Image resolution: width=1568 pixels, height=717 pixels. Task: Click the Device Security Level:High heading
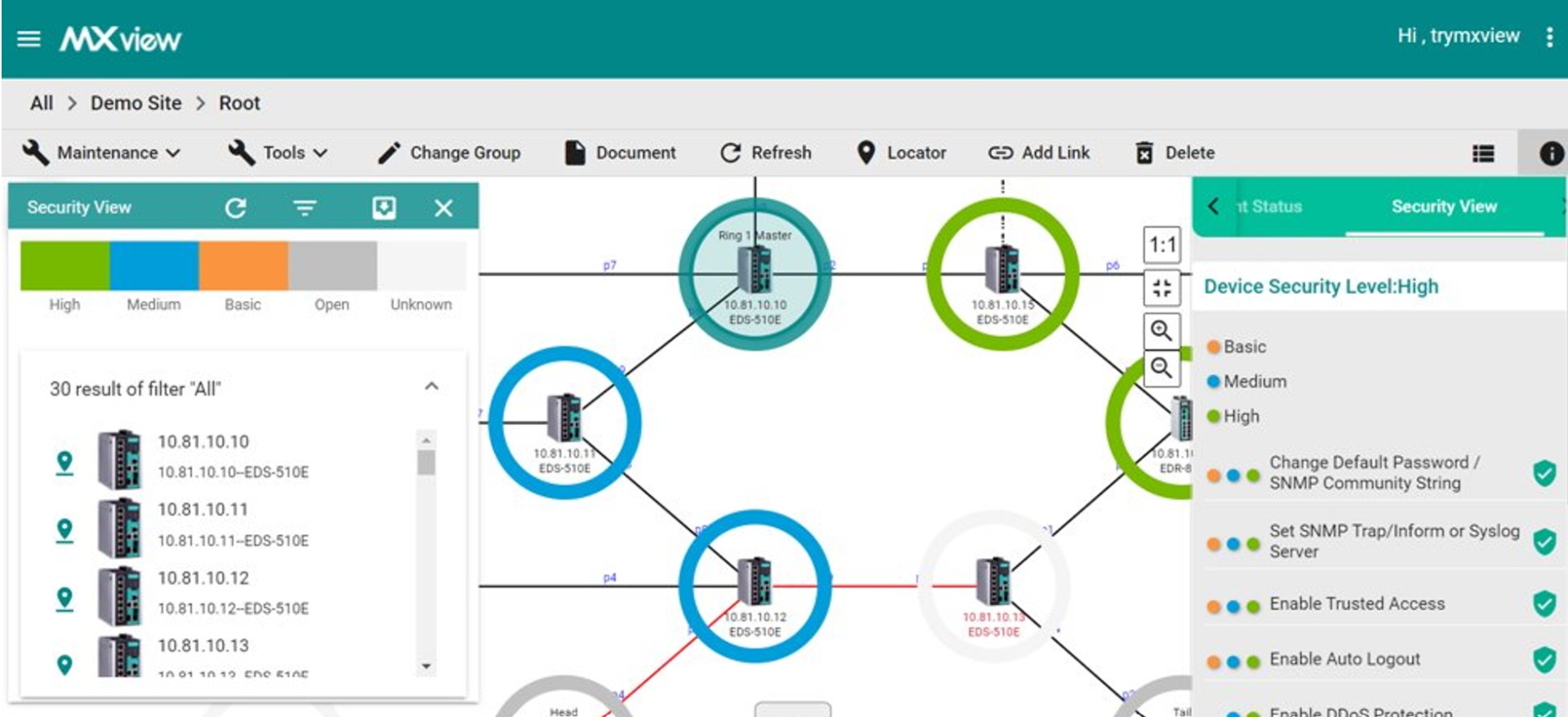[1321, 287]
